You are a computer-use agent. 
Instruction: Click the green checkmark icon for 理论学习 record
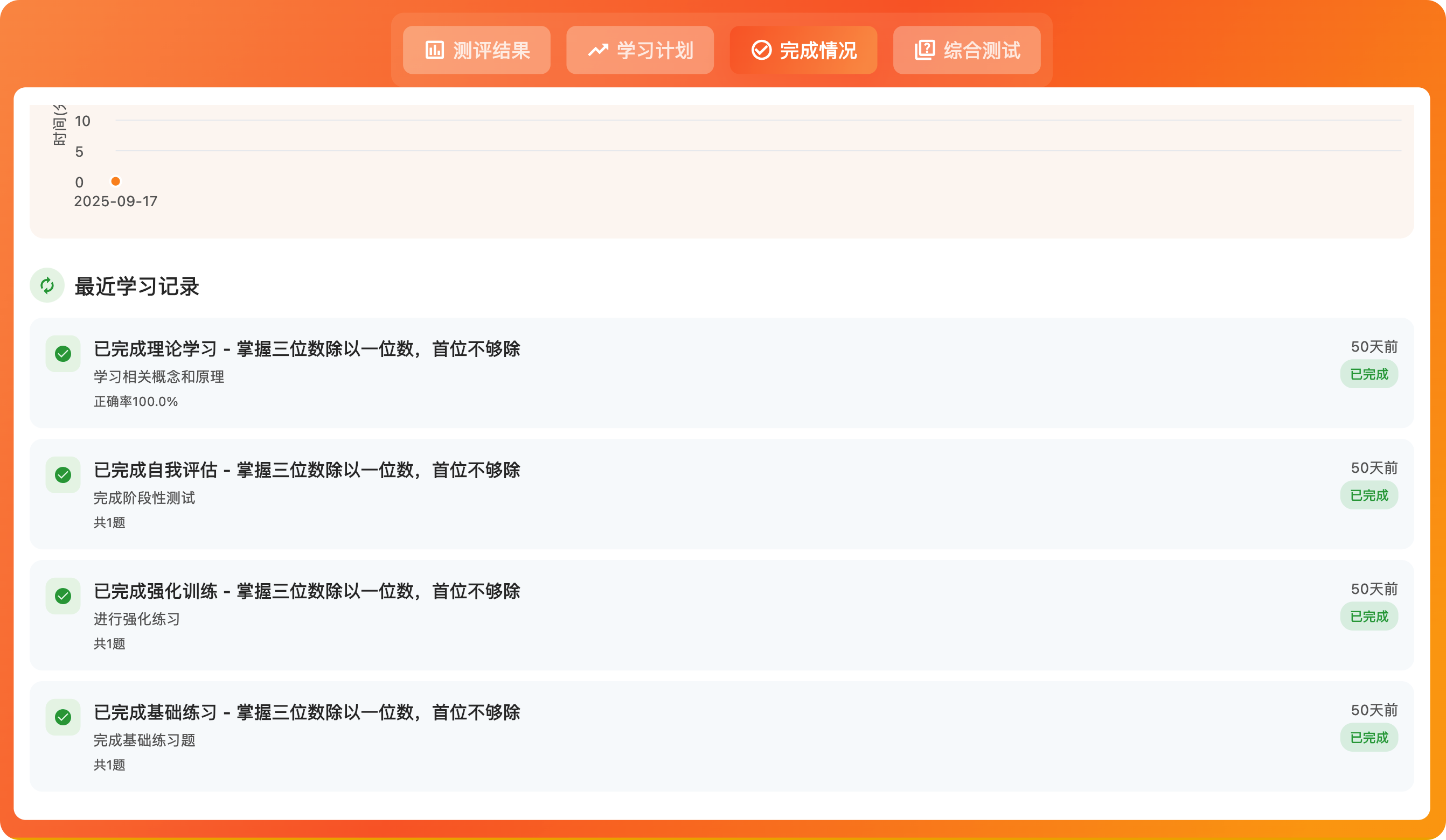pyautogui.click(x=63, y=354)
